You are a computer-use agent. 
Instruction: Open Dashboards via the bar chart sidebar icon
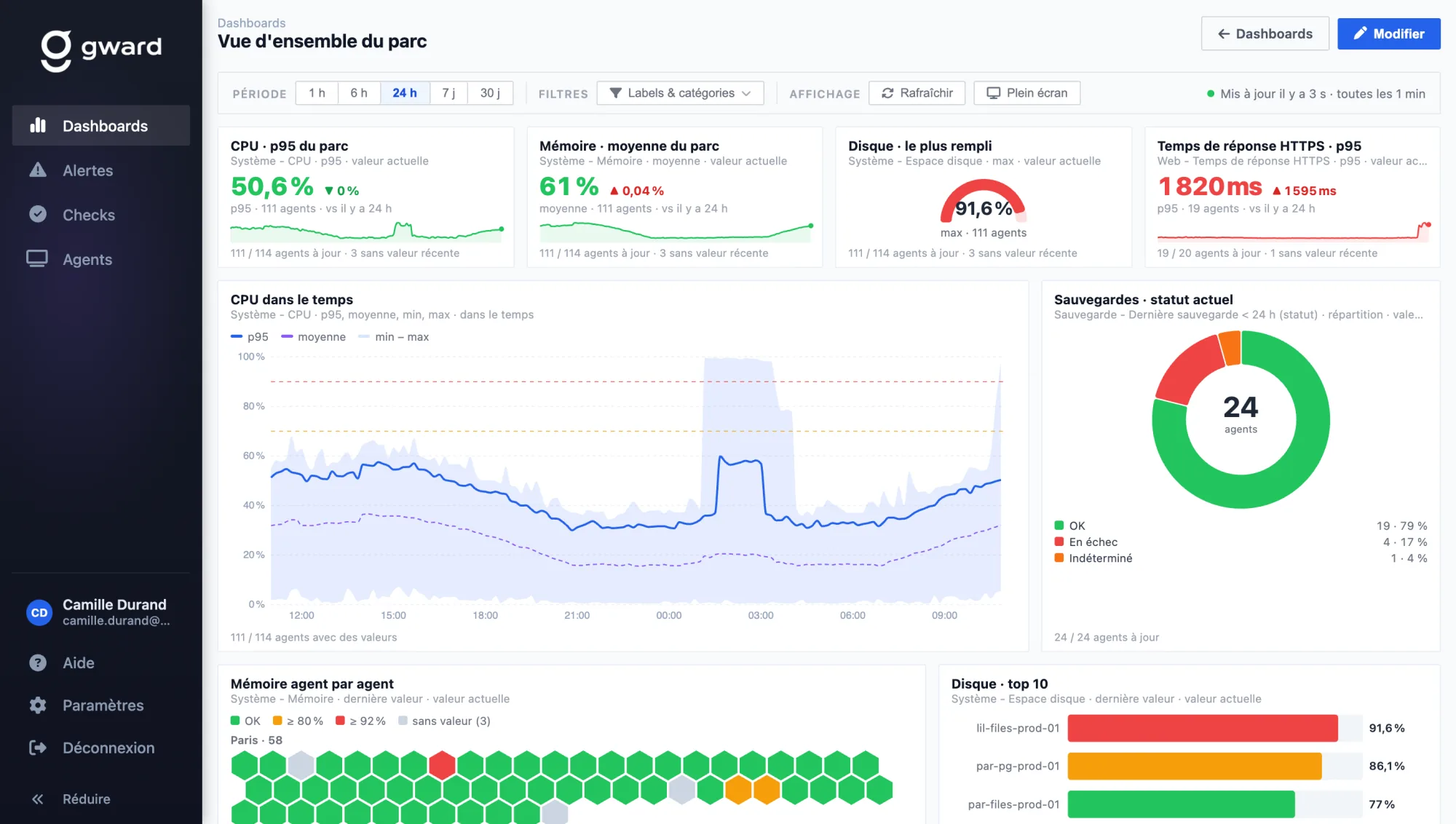pyautogui.click(x=38, y=125)
